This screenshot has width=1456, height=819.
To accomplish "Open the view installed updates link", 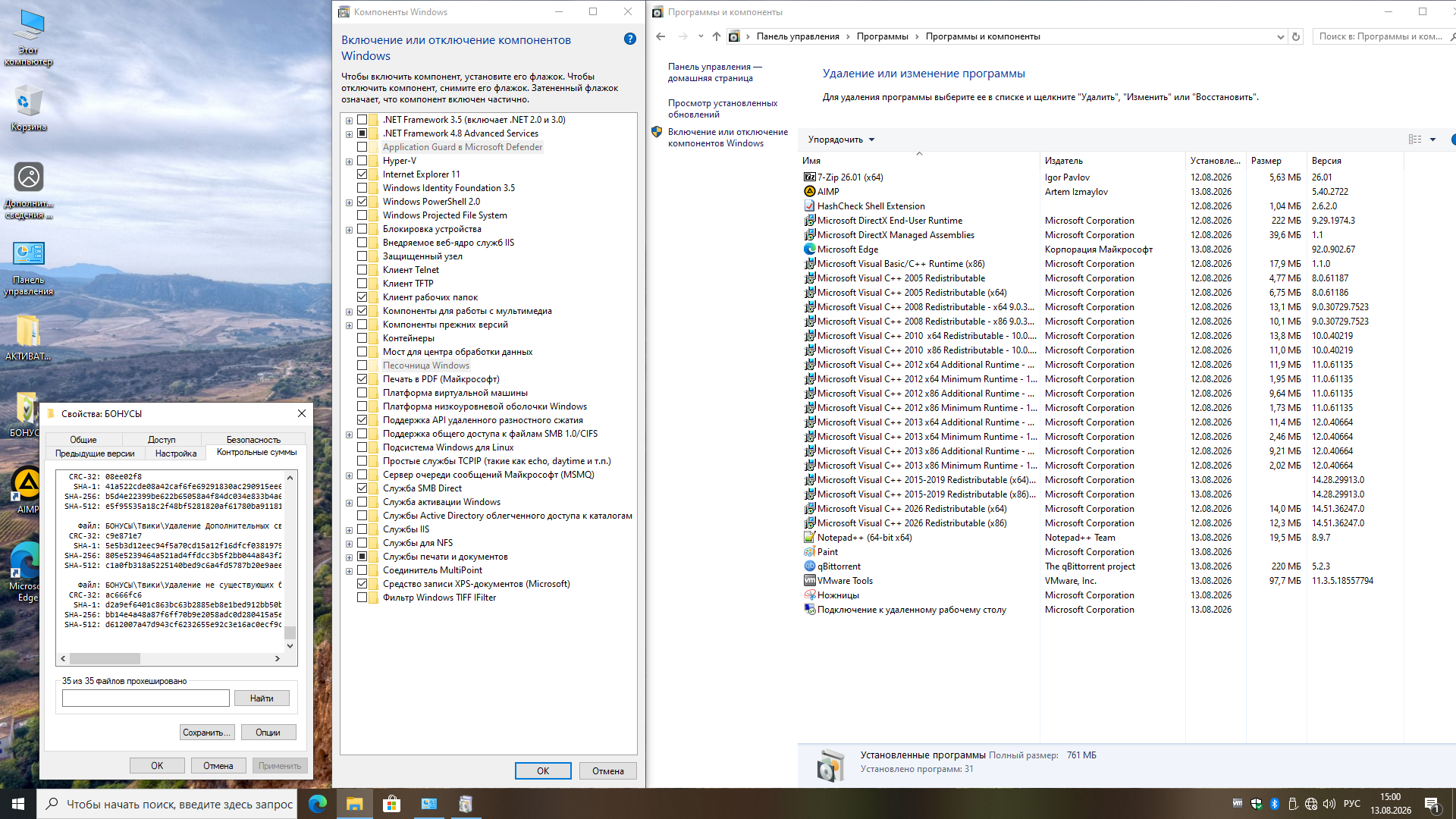I will click(723, 109).
